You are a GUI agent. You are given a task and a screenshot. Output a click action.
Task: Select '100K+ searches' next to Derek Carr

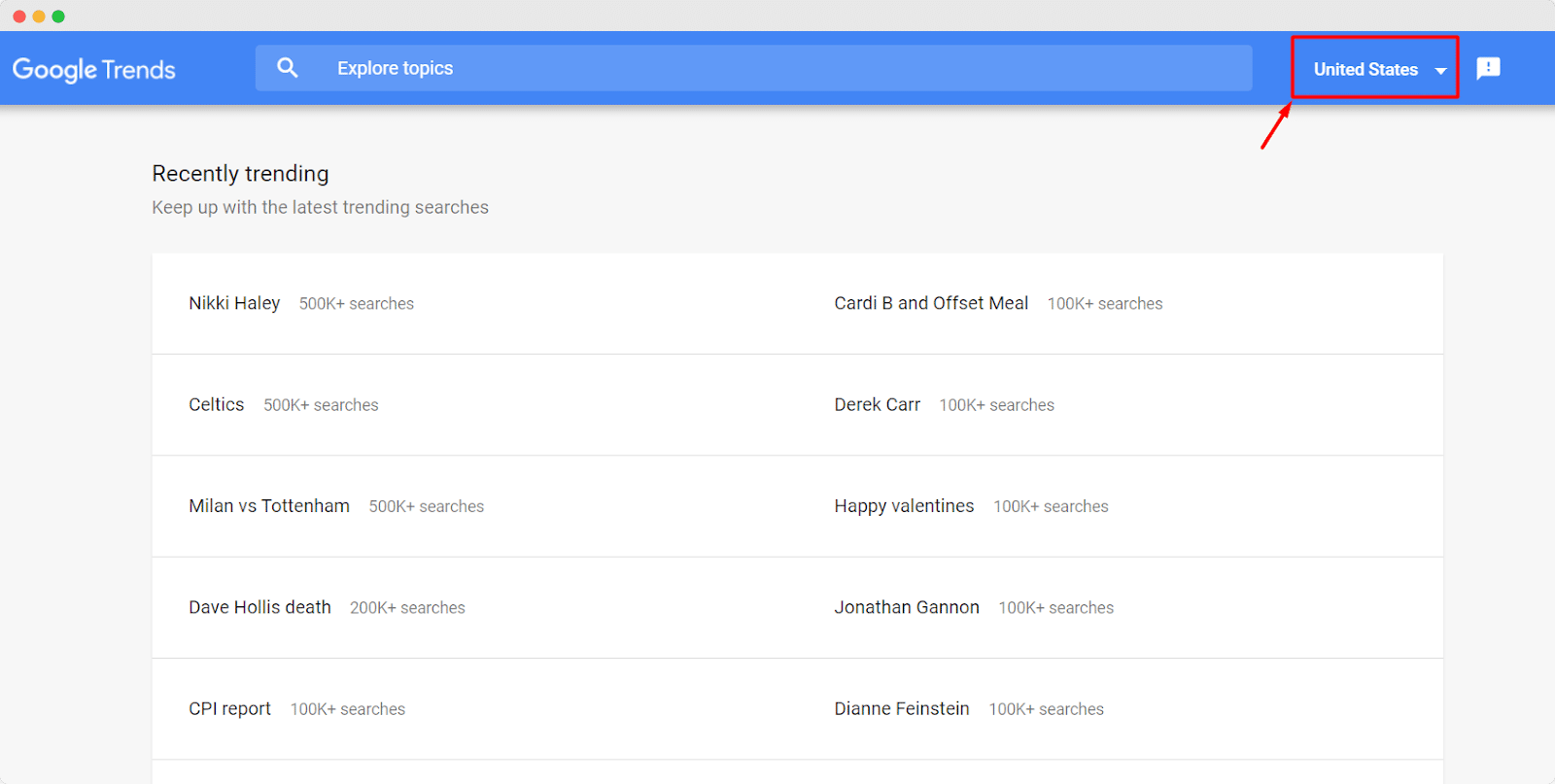click(996, 405)
